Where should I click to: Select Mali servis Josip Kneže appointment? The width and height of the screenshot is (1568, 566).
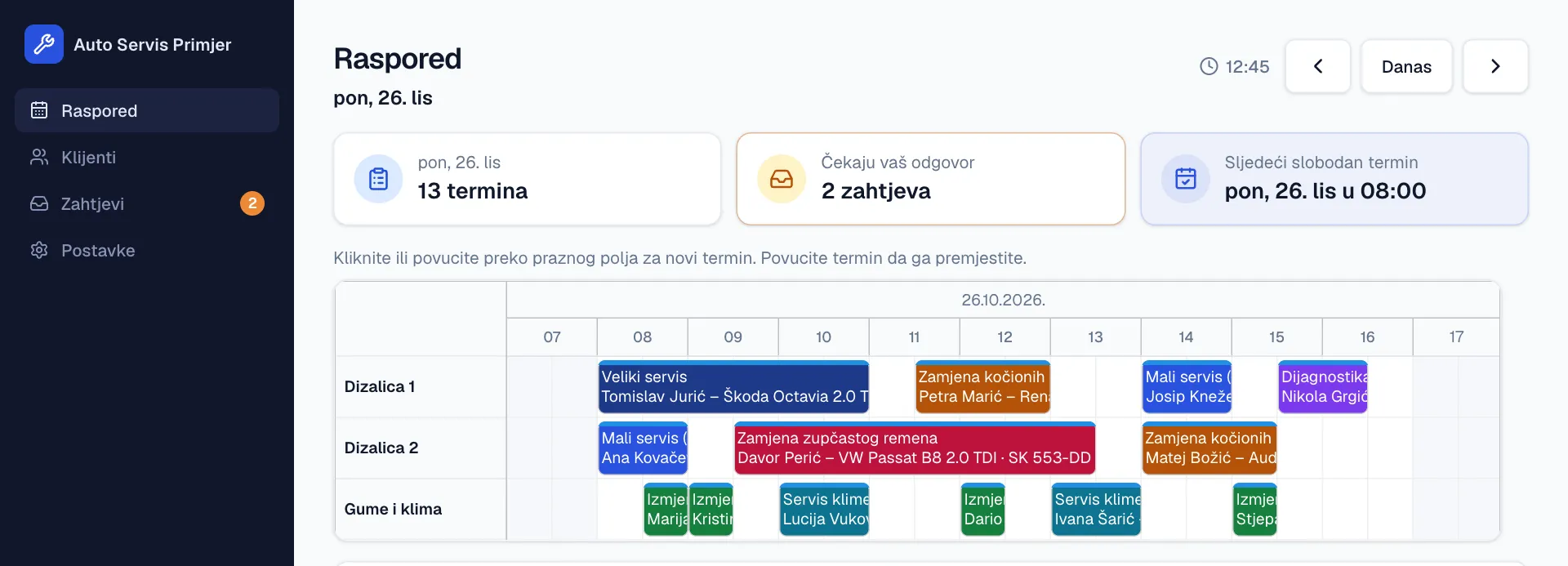[x=1187, y=386]
